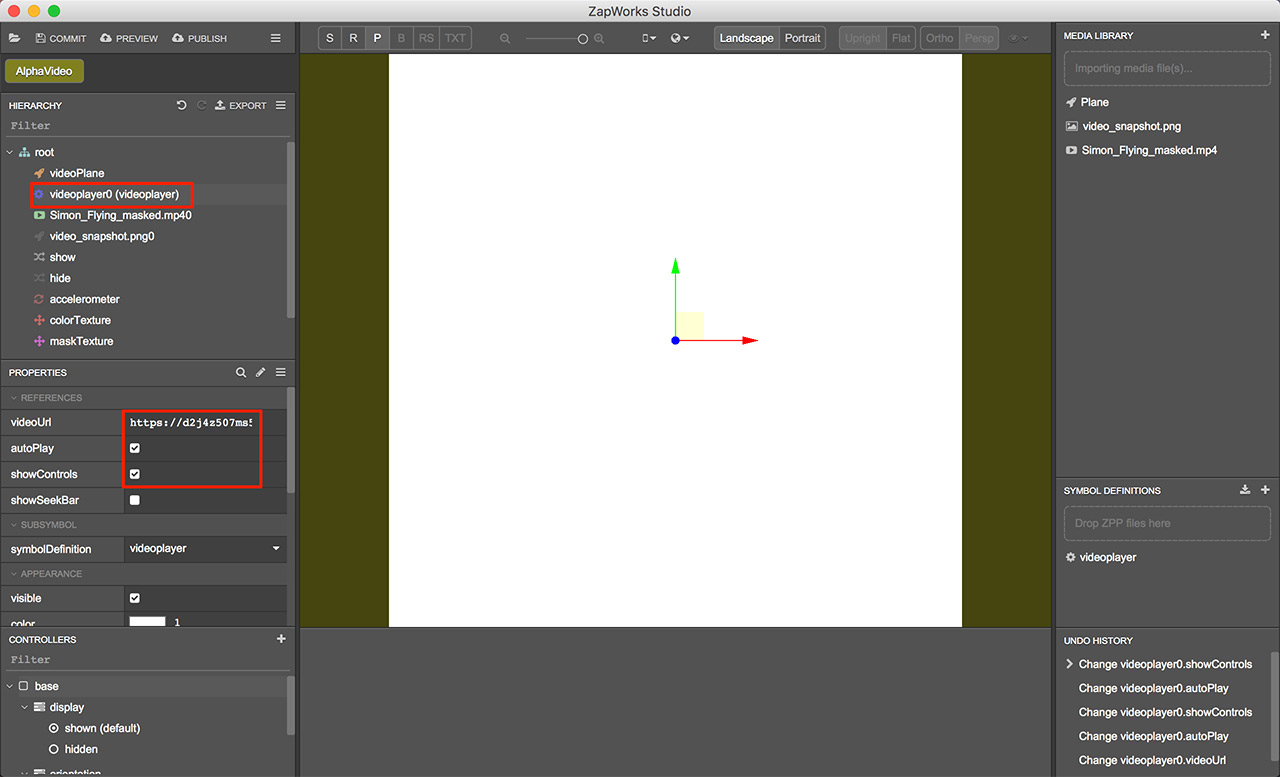
Task: Toggle the showControls checkbox
Action: [135, 474]
